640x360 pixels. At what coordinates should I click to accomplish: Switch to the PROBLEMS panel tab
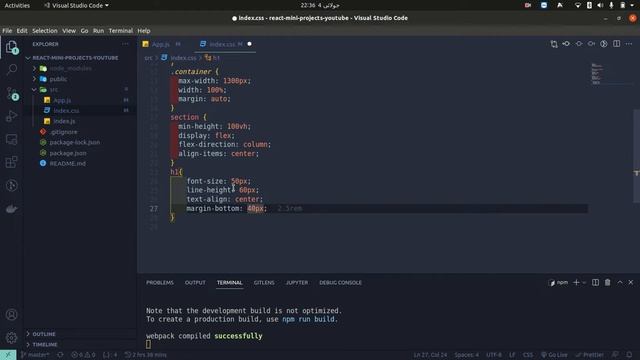point(160,282)
